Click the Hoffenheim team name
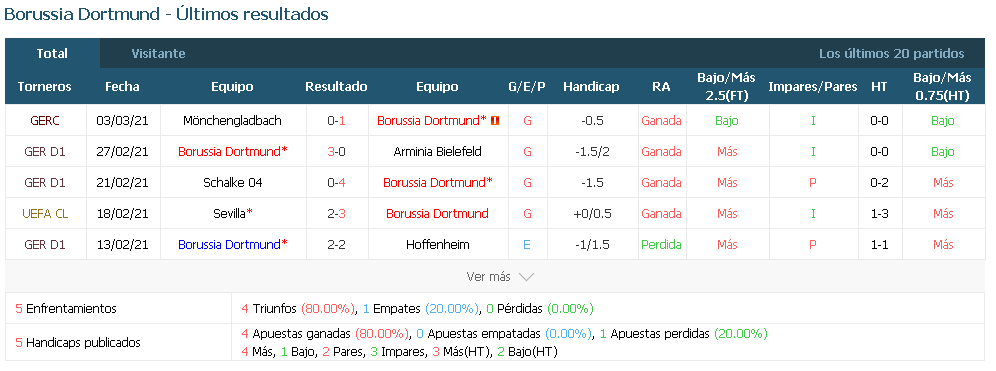Viewport: 996px width, 371px height. coord(437,245)
